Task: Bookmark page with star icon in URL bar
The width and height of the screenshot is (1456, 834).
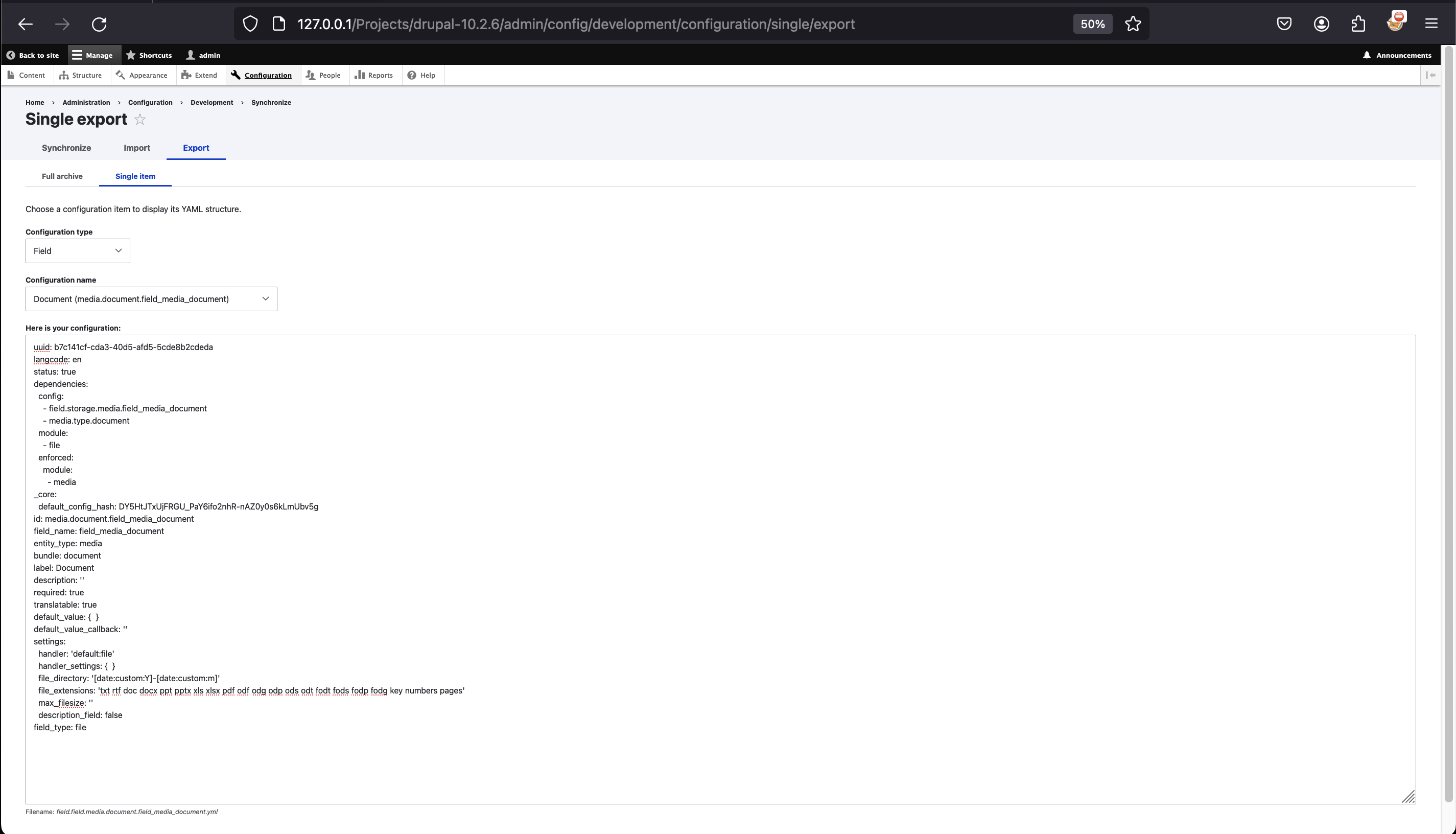Action: tap(1133, 24)
